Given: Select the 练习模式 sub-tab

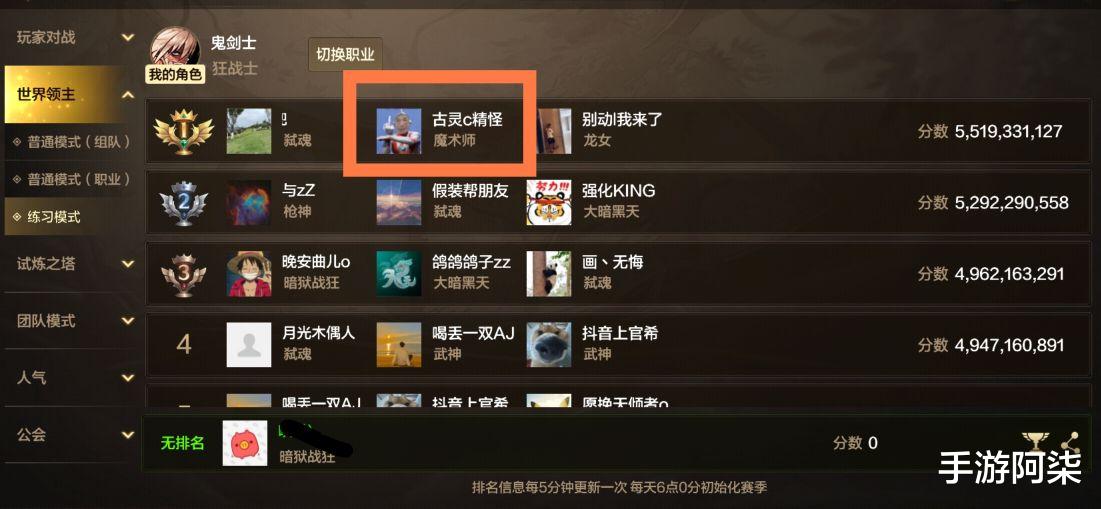Looking at the screenshot, I should coord(72,217).
